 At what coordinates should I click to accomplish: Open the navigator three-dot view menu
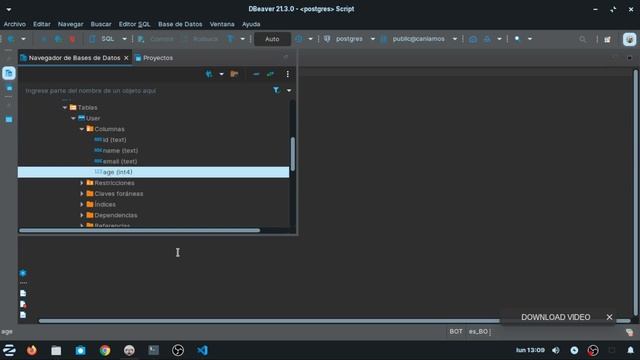tap(288, 74)
